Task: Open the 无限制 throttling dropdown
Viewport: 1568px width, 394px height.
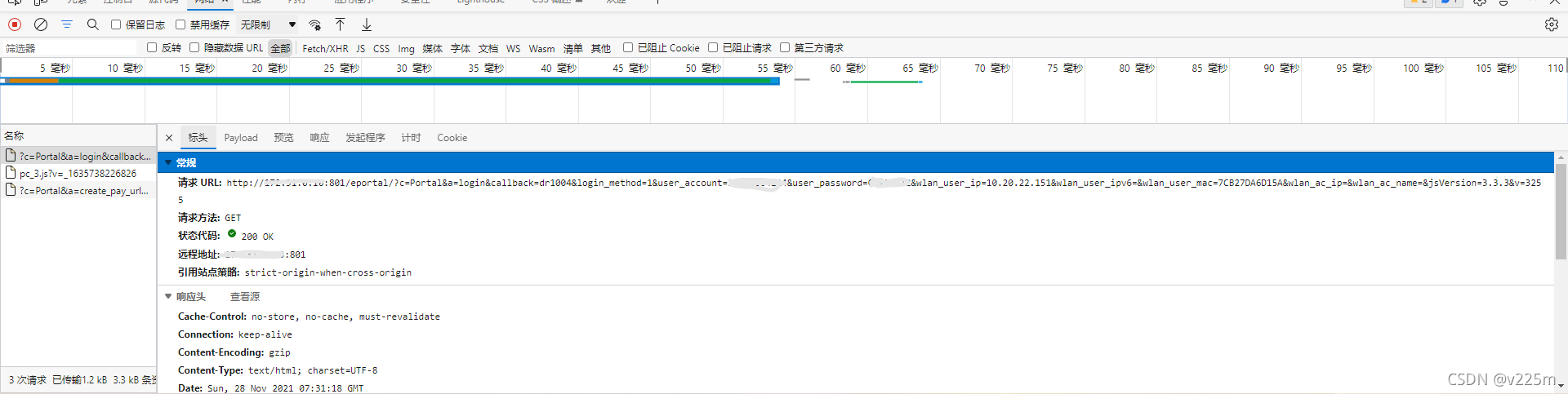Action: pyautogui.click(x=269, y=24)
